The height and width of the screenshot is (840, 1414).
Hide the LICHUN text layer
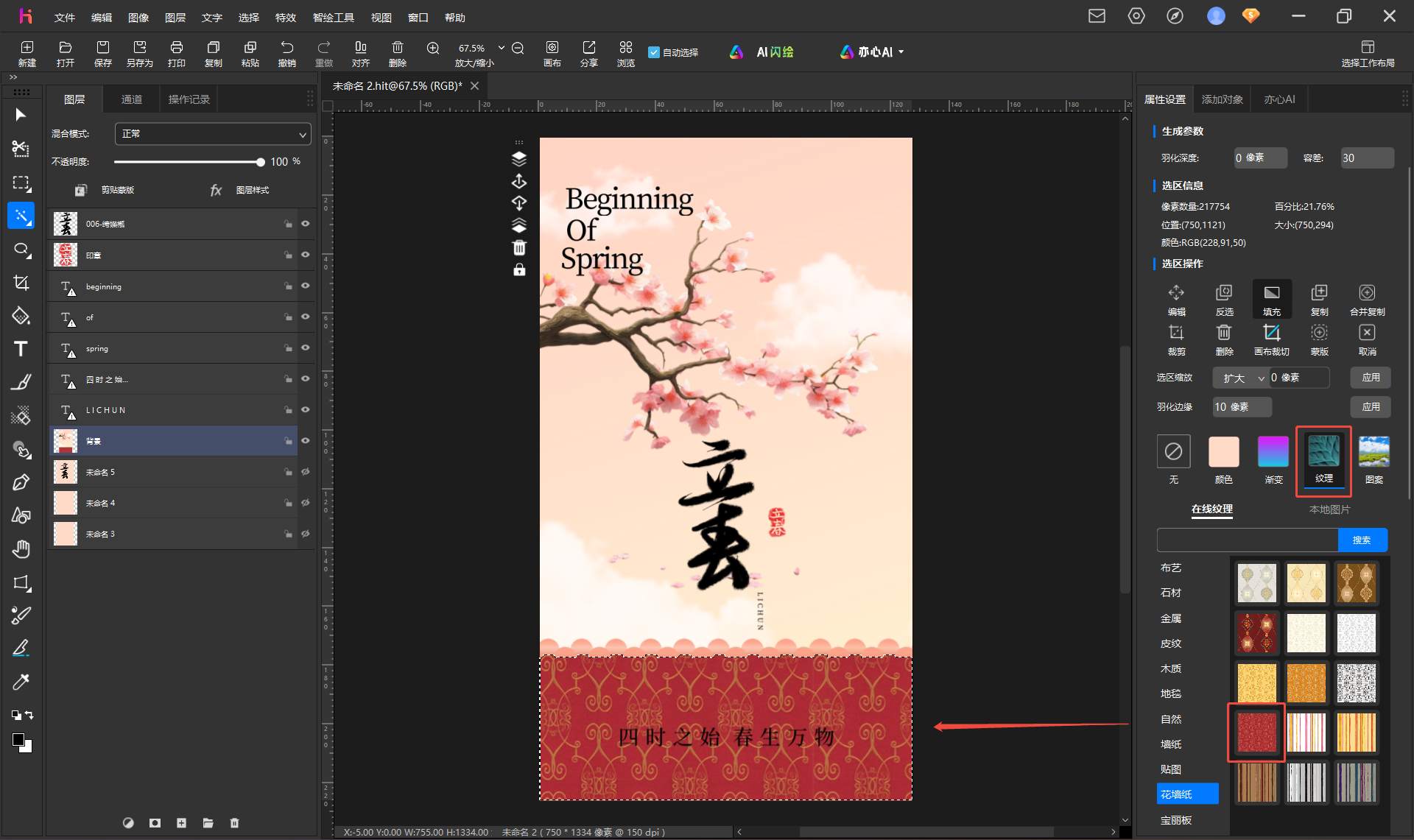(305, 409)
